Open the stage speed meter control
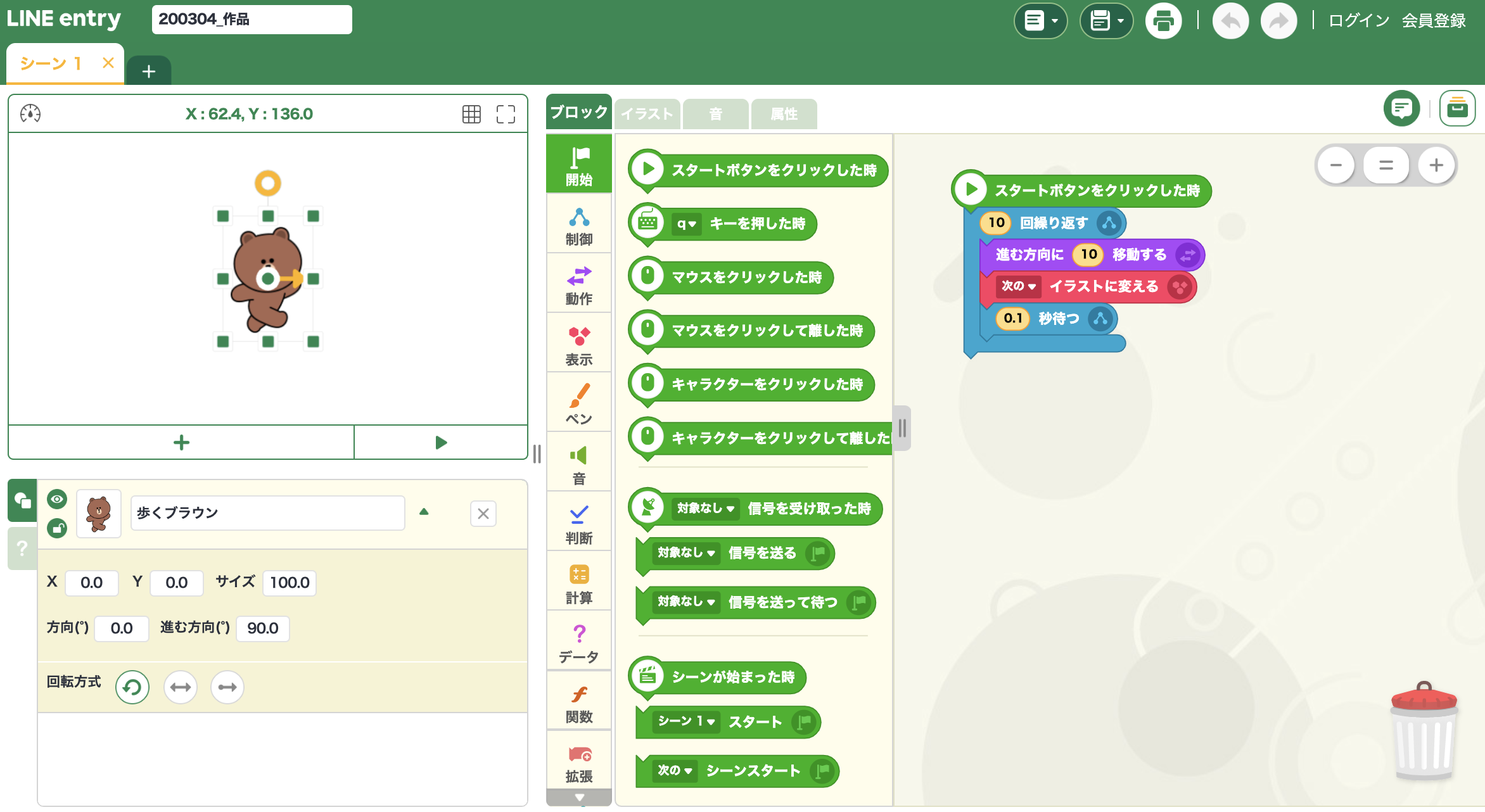Screen dimensions: 1485x812 tap(30, 113)
